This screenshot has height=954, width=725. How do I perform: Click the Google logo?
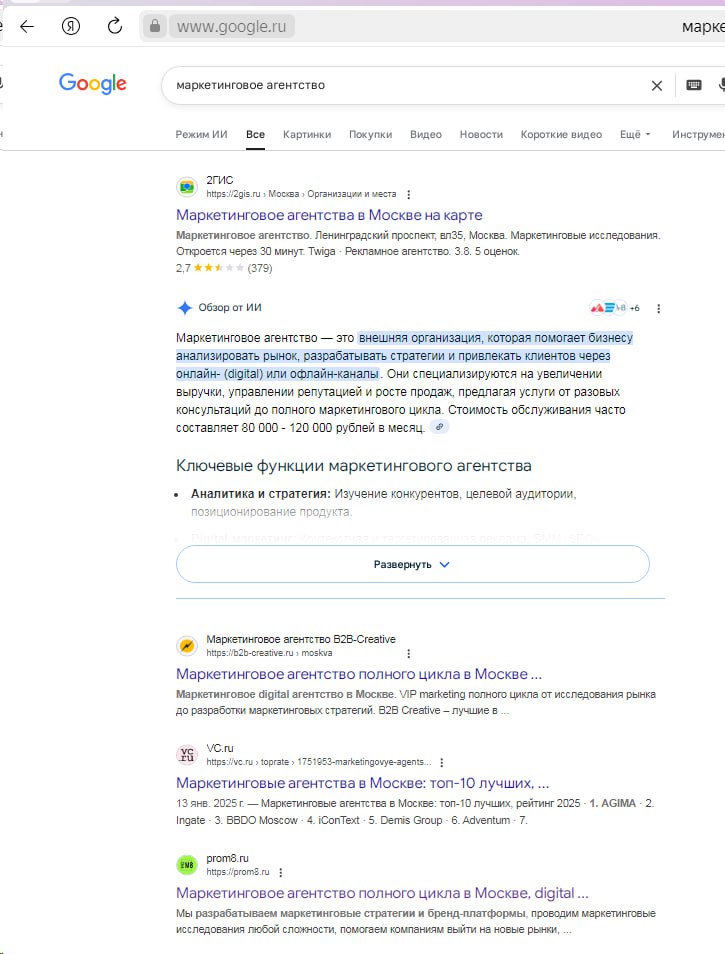click(x=93, y=84)
